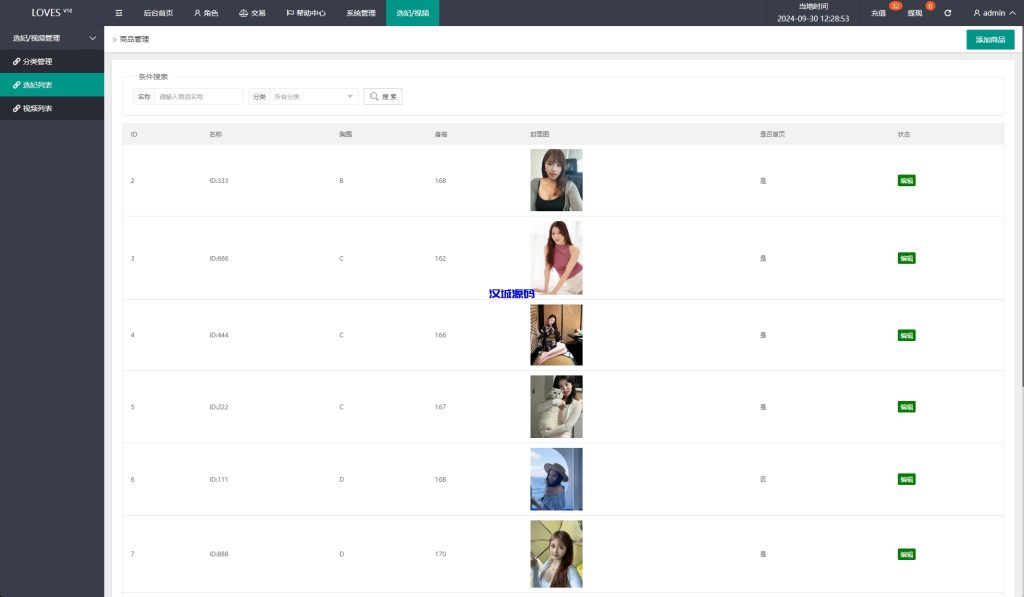The image size is (1024, 597).
Task: Open 充值 notifications with badge 32
Action: (x=879, y=13)
